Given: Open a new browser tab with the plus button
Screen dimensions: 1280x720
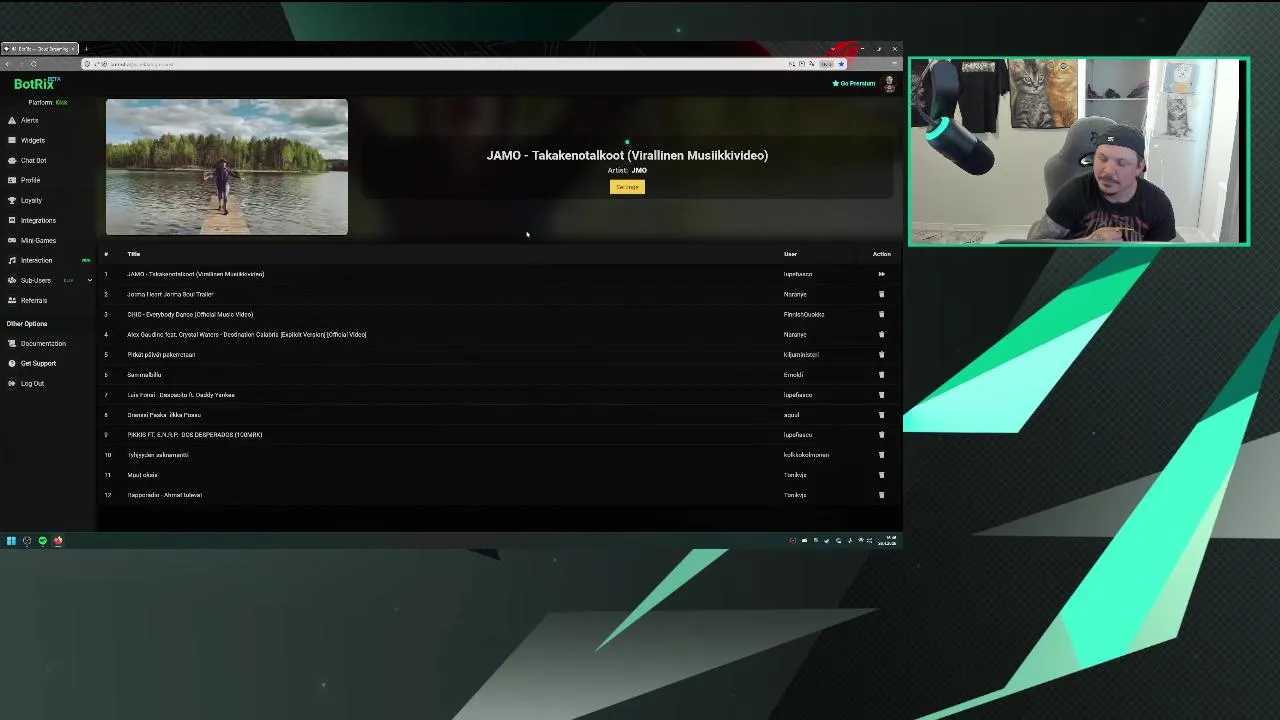Looking at the screenshot, I should point(86,49).
